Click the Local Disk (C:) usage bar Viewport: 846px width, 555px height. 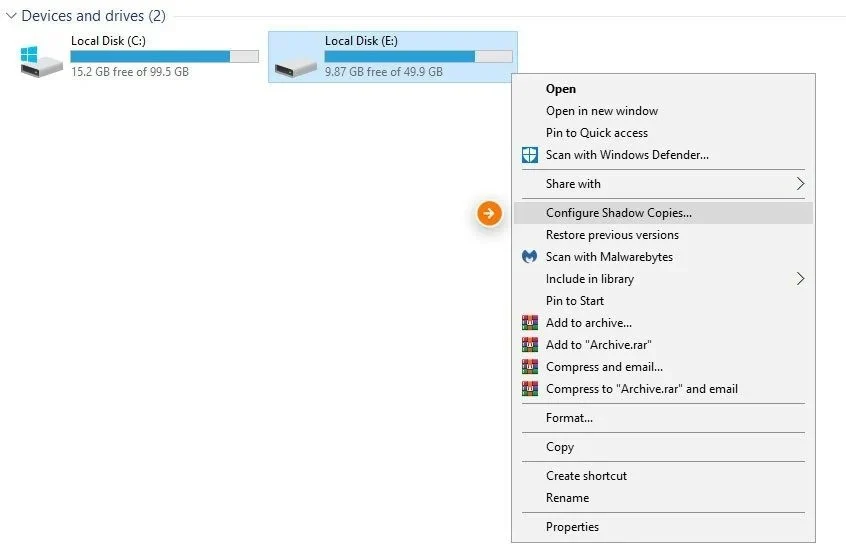point(165,56)
